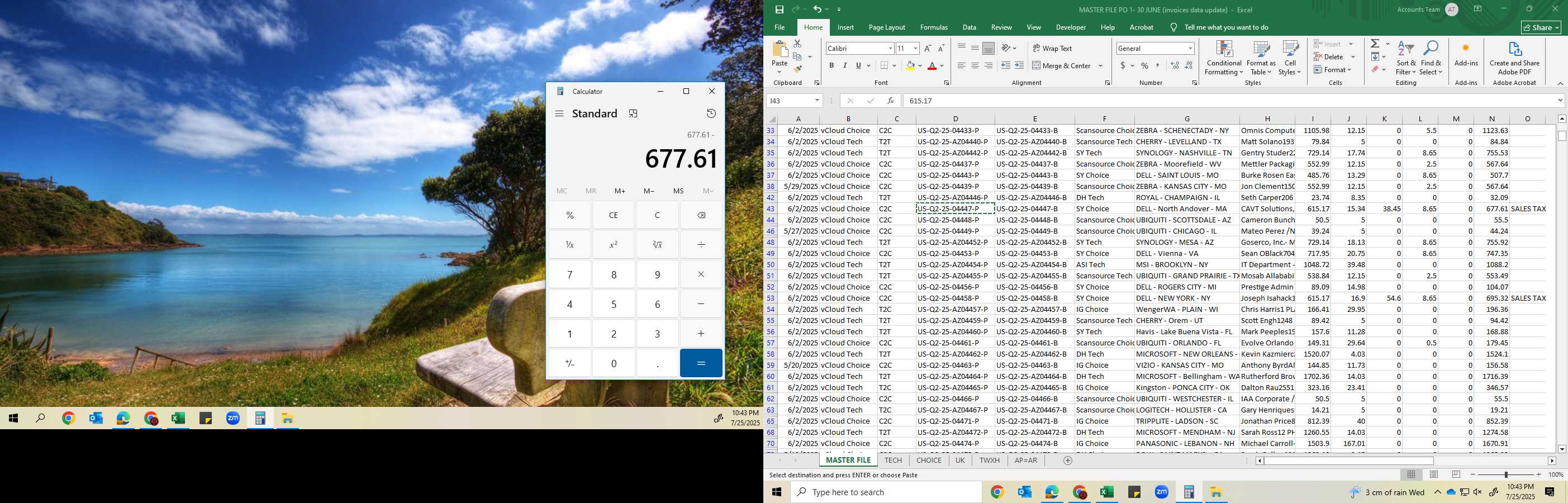Apply Percent Style in Excel Number group
Image resolution: width=1568 pixels, height=503 pixels.
point(1145,65)
